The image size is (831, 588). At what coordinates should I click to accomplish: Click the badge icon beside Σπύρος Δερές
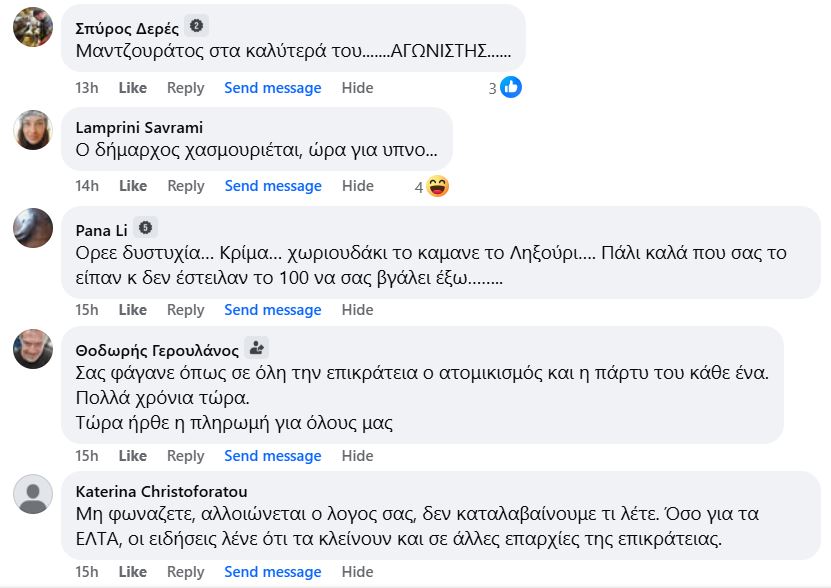coord(197,26)
